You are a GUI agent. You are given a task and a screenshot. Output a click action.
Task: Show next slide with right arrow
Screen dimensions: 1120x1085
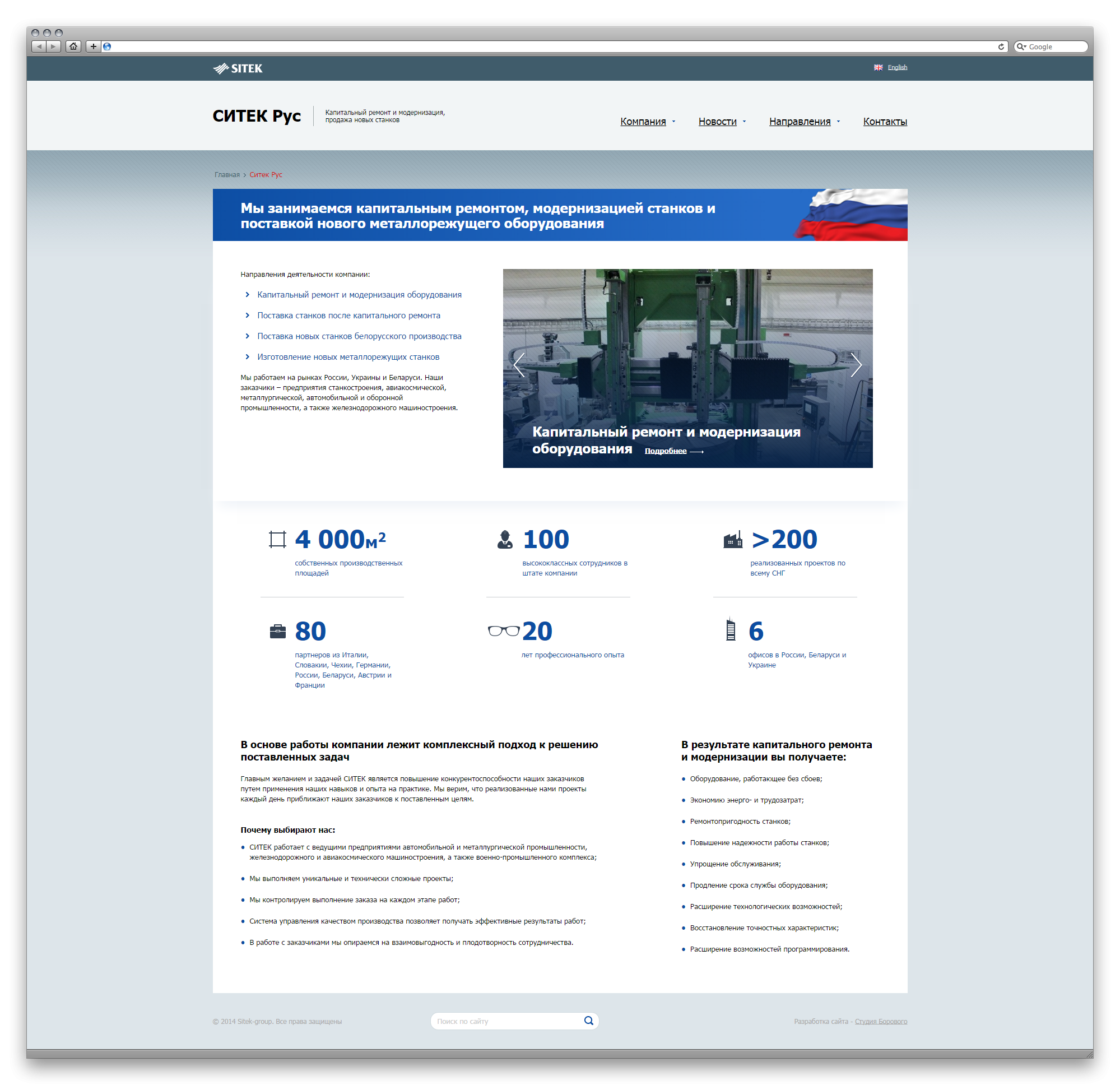click(856, 365)
